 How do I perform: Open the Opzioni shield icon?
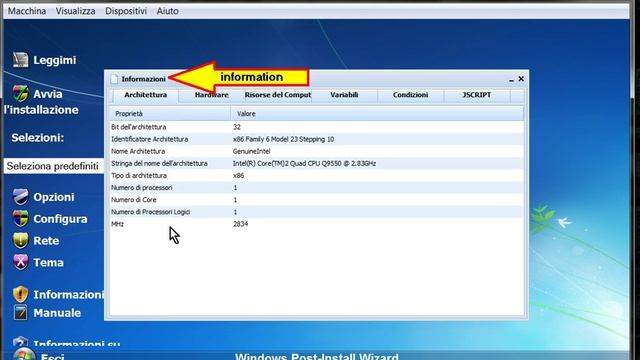click(20, 197)
